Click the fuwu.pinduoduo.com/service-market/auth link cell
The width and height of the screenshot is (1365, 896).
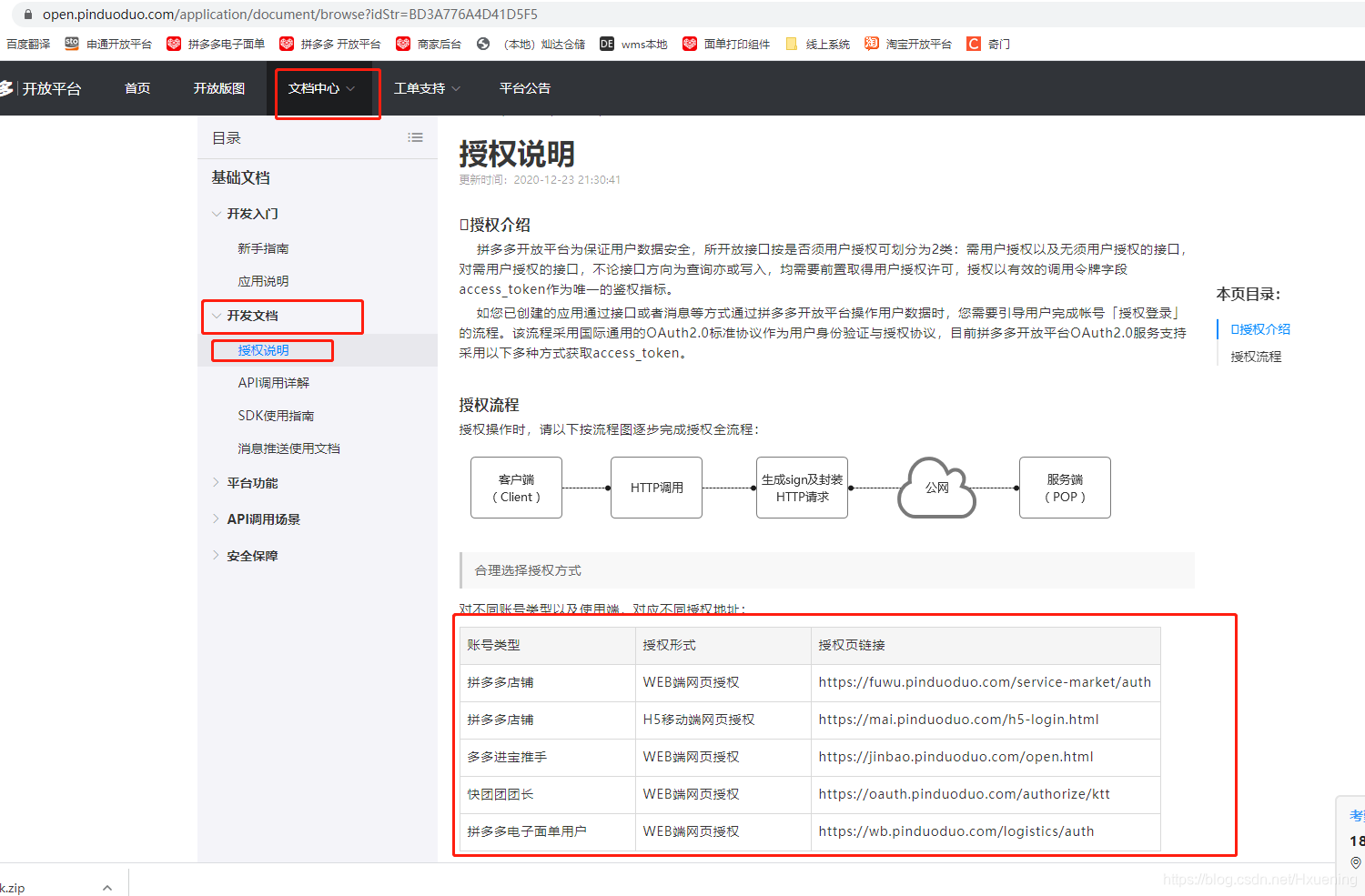click(986, 682)
